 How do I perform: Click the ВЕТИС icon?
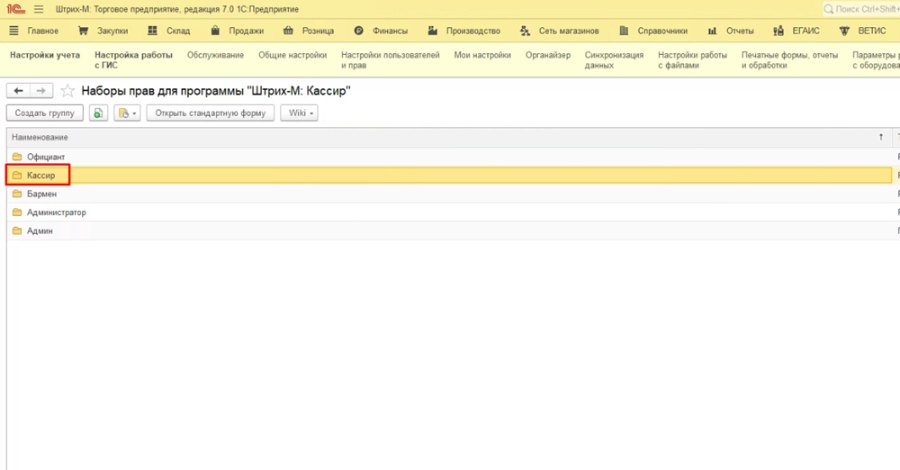tap(844, 30)
